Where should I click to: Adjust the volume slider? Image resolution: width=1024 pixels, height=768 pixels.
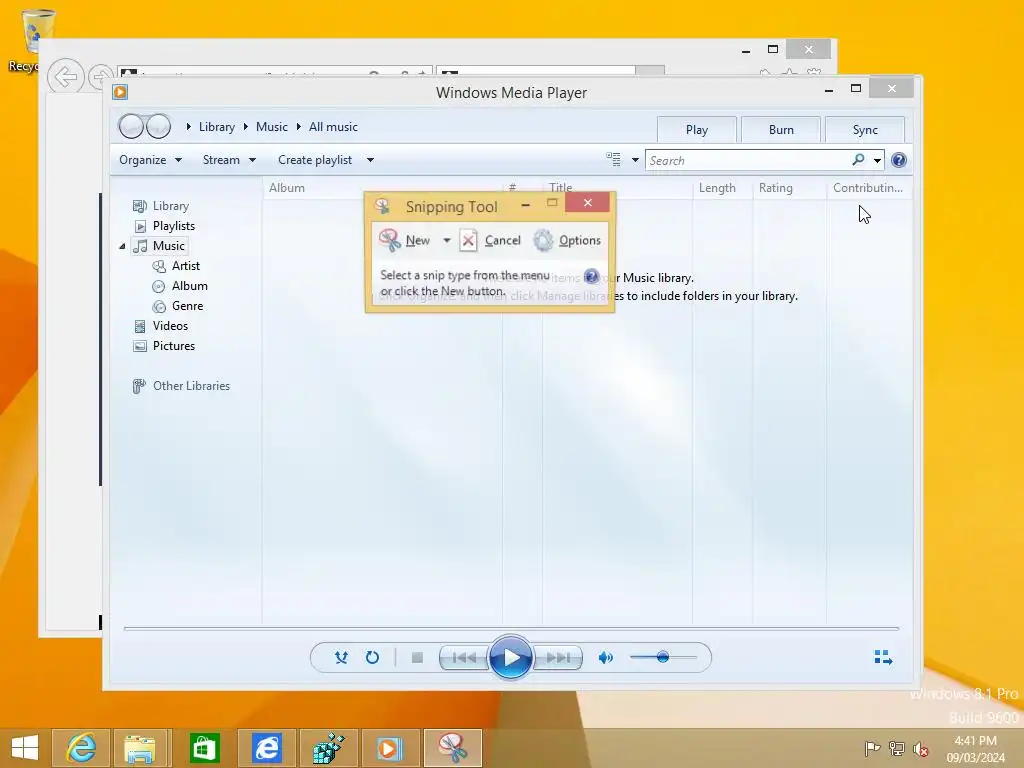point(663,657)
